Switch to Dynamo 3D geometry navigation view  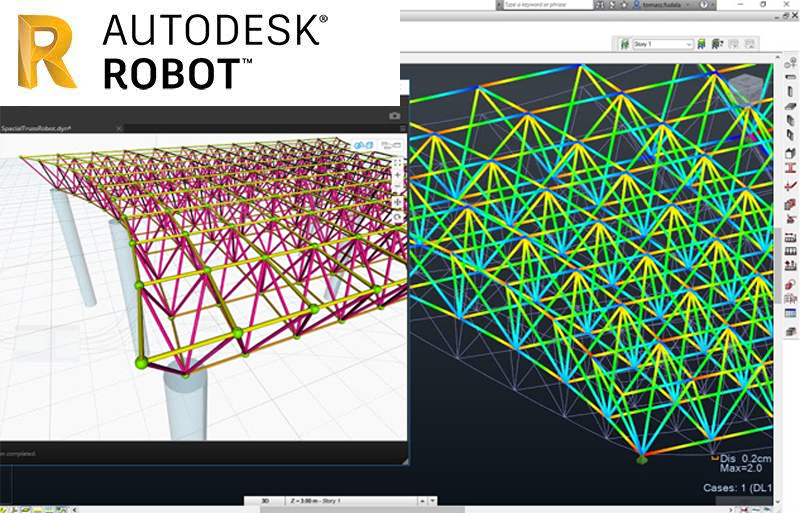coord(363,145)
